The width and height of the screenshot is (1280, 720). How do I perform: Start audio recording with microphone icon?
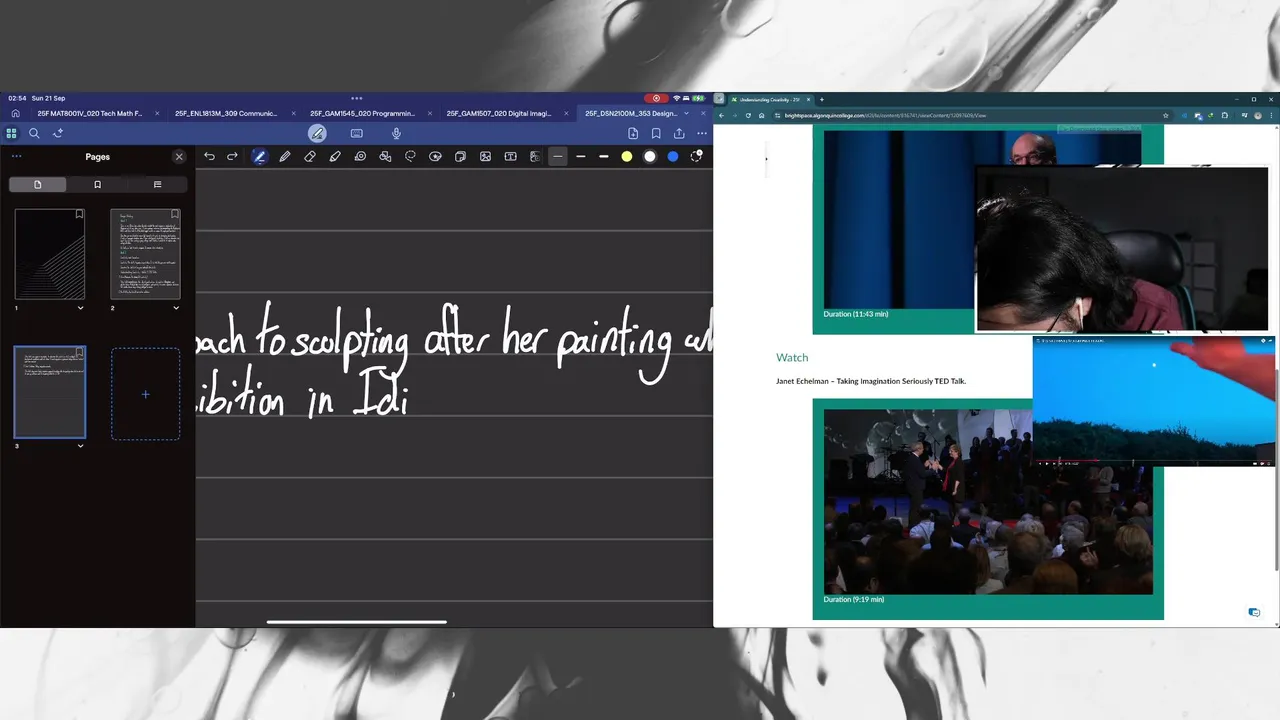point(396,133)
